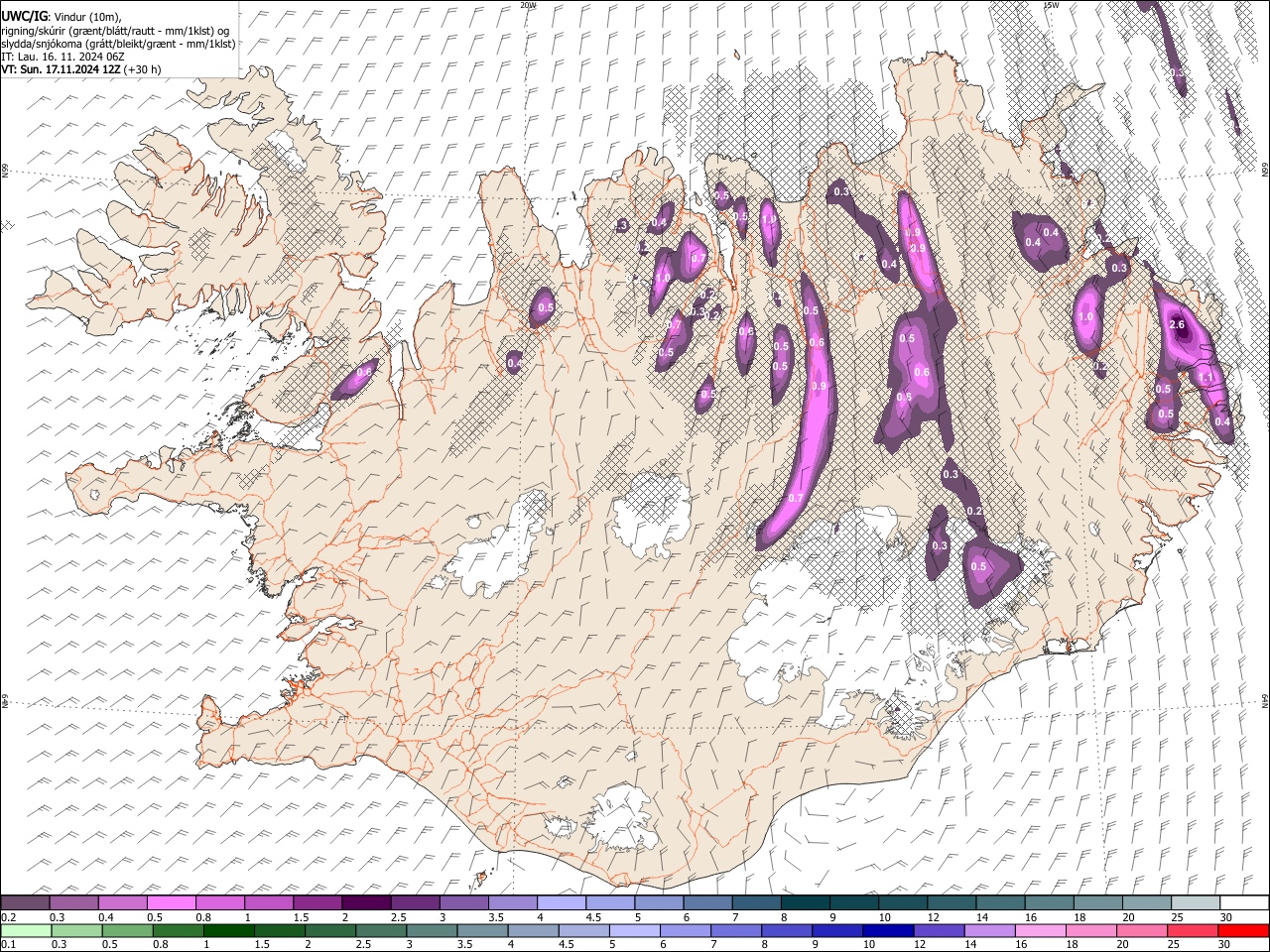Pick the top-row dark purple swatch from 2 to 2.5
Screen dimensions: 1270x952
366,902
